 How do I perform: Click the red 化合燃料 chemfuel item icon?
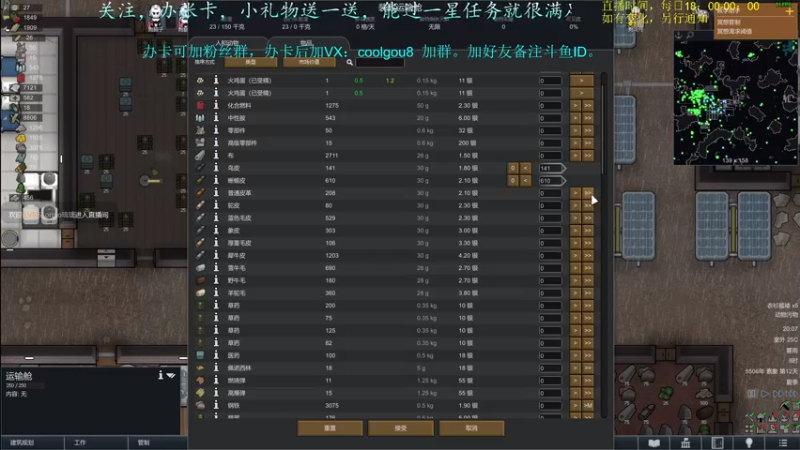pos(201,105)
